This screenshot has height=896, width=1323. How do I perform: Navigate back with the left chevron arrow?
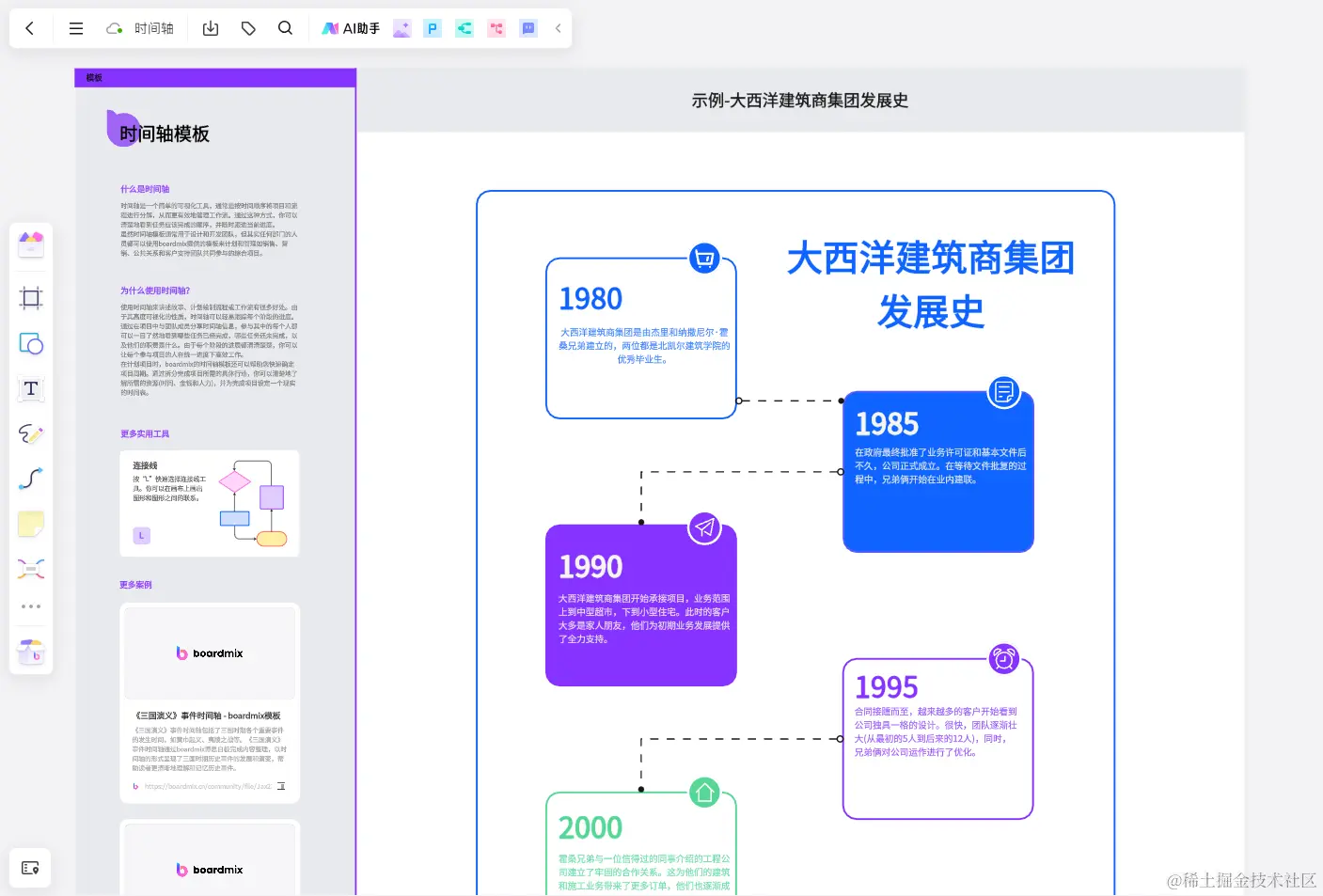tap(29, 28)
